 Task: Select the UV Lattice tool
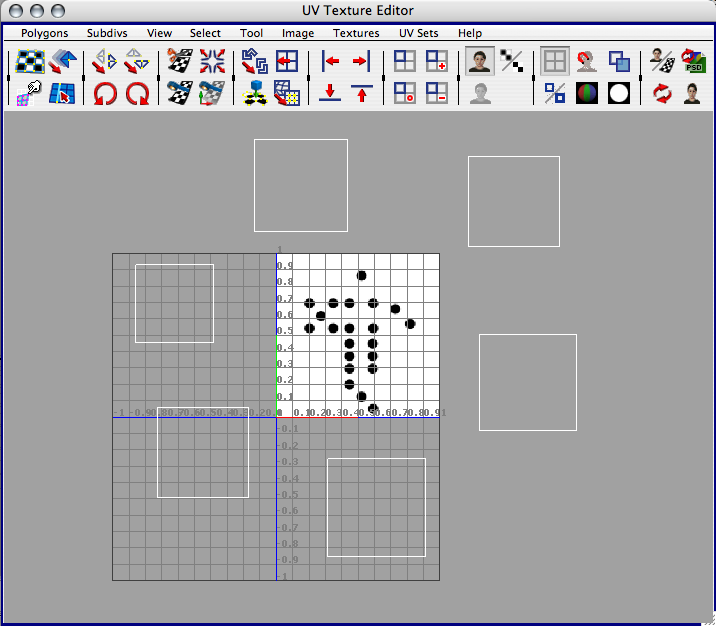pyautogui.click(x=30, y=61)
